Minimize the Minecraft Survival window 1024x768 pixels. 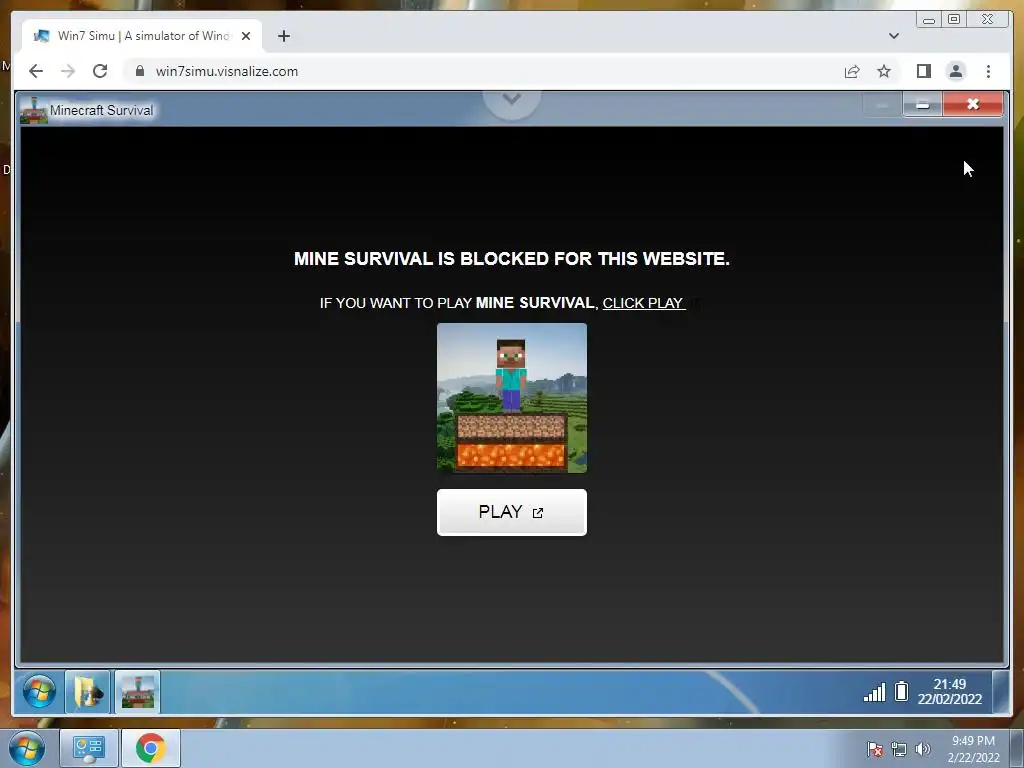922,104
